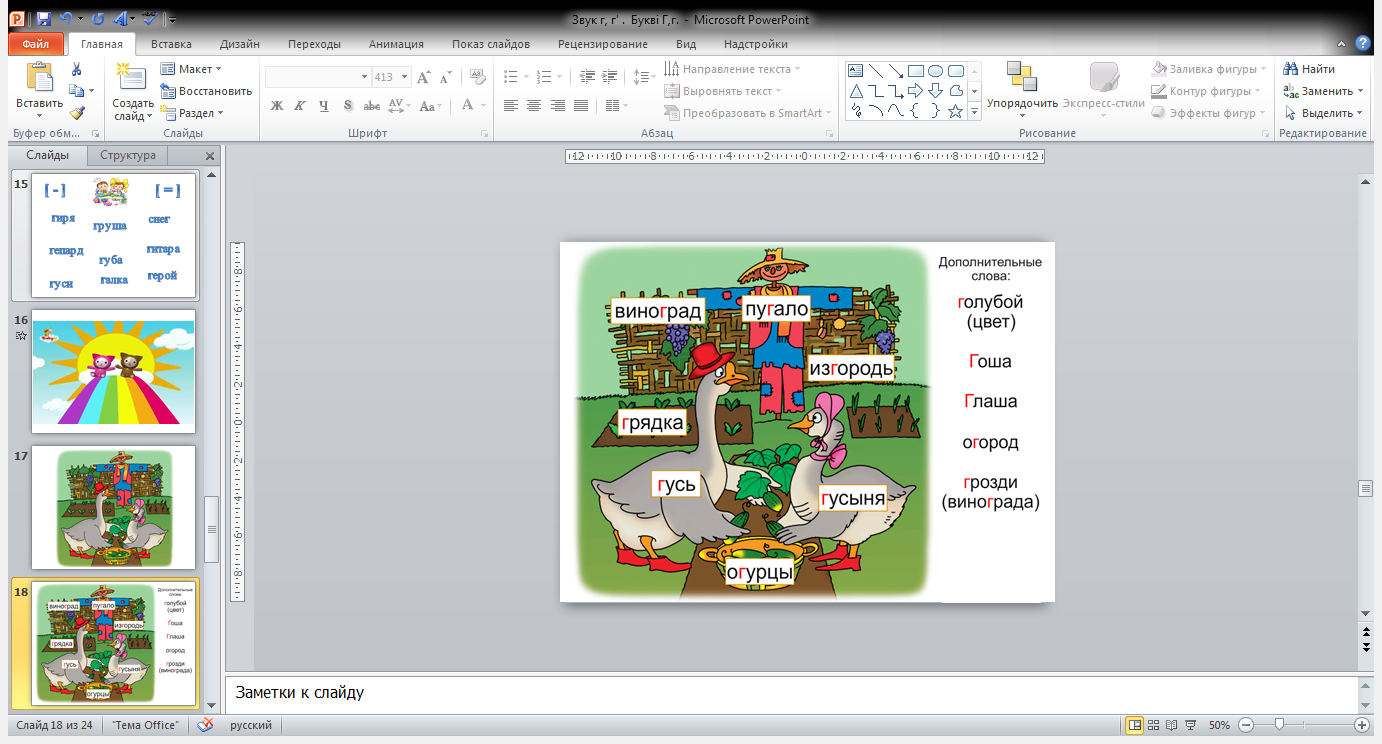Click the Save icon in quick access toolbar
Viewport: 1382px width, 744px height.
pos(43,19)
